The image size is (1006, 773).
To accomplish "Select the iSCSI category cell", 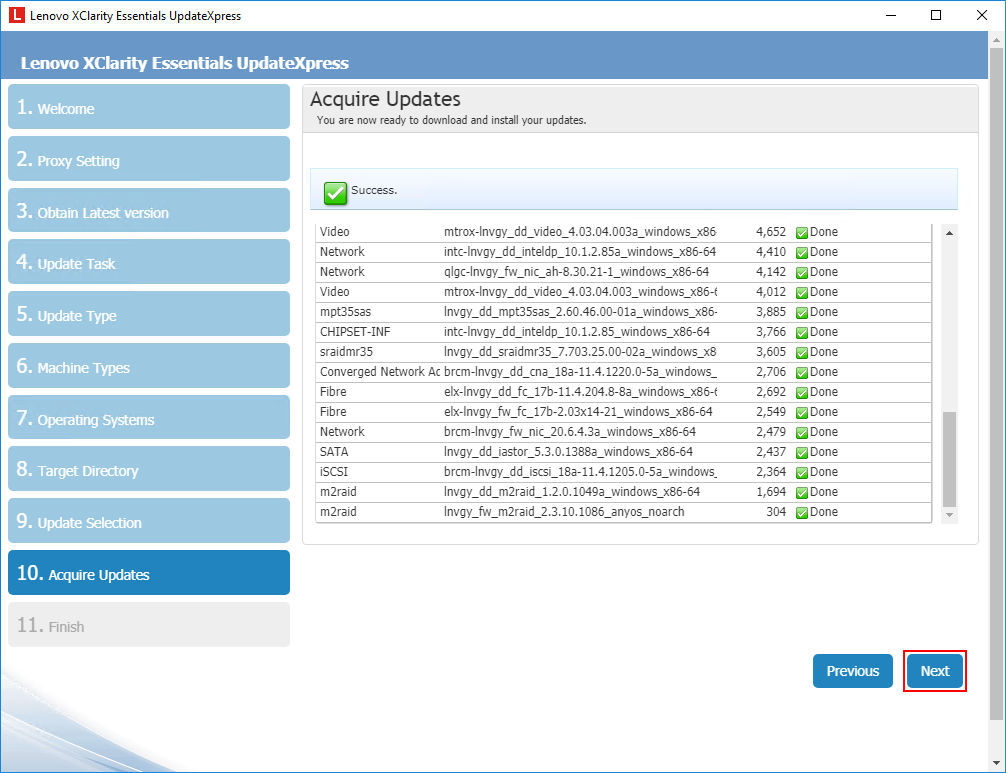I will [x=334, y=471].
